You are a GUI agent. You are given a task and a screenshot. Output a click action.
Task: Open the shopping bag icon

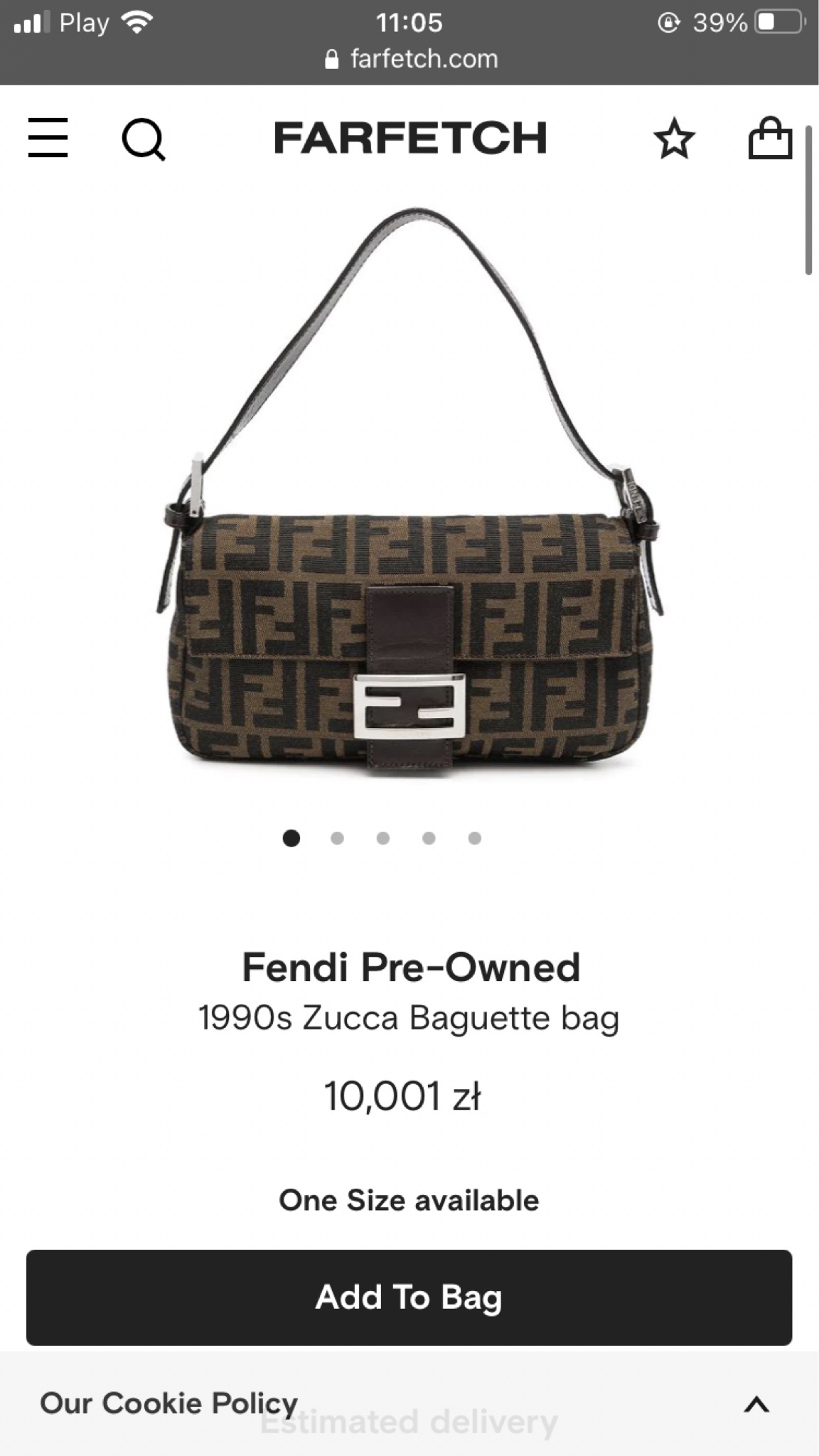(x=770, y=138)
